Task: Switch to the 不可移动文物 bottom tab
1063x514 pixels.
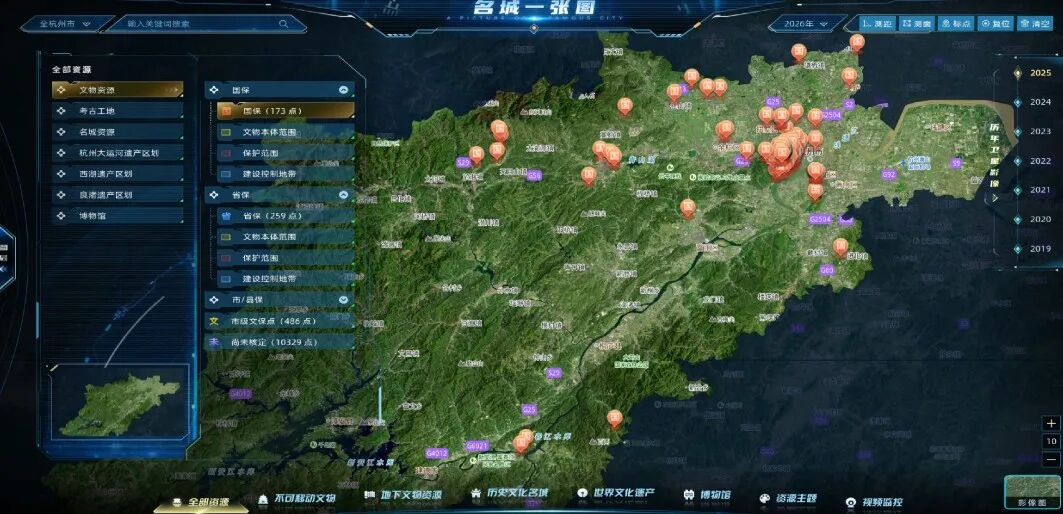Action: click(x=297, y=498)
